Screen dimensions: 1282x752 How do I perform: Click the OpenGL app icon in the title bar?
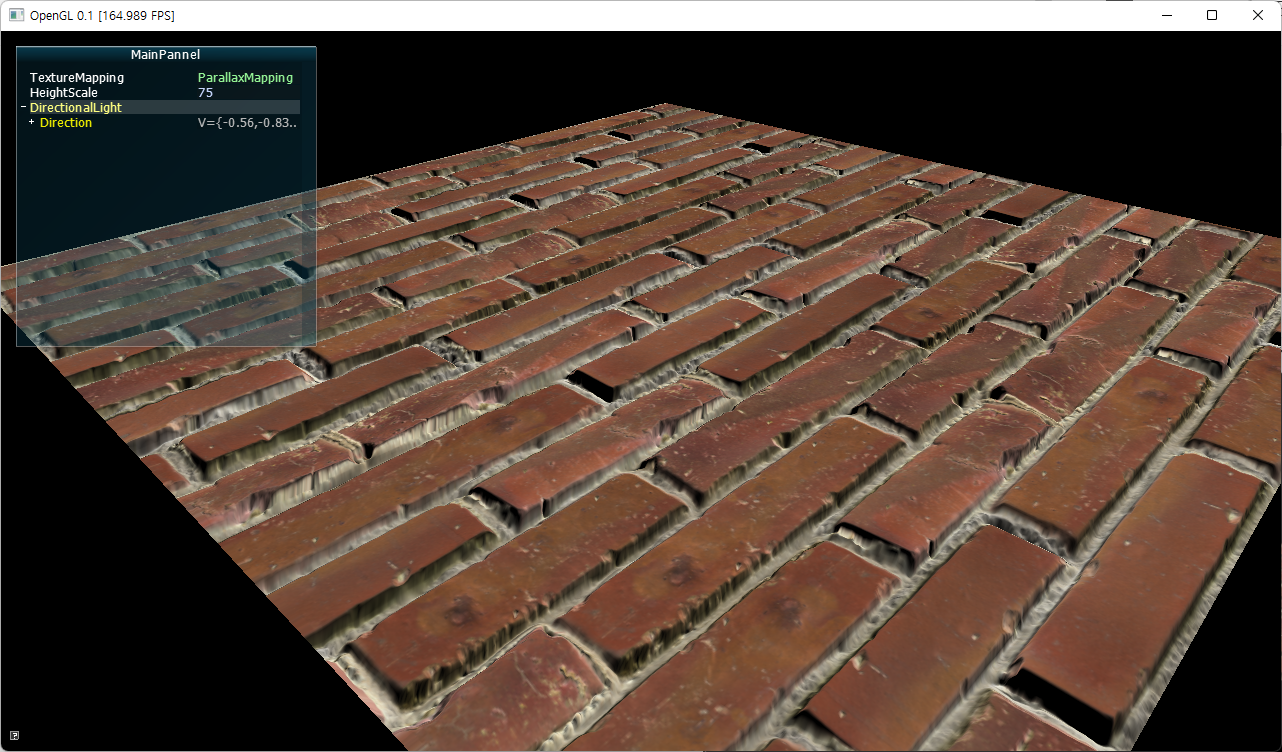point(16,15)
